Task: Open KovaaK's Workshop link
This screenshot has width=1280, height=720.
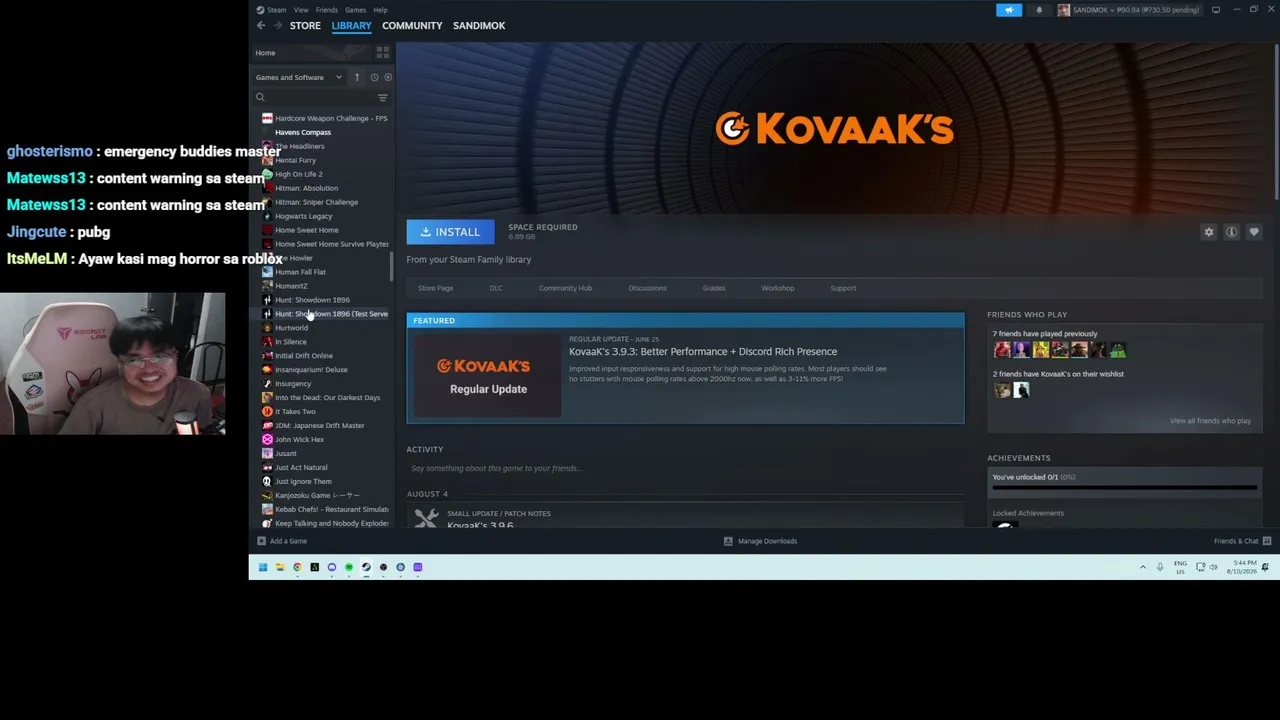Action: click(778, 288)
